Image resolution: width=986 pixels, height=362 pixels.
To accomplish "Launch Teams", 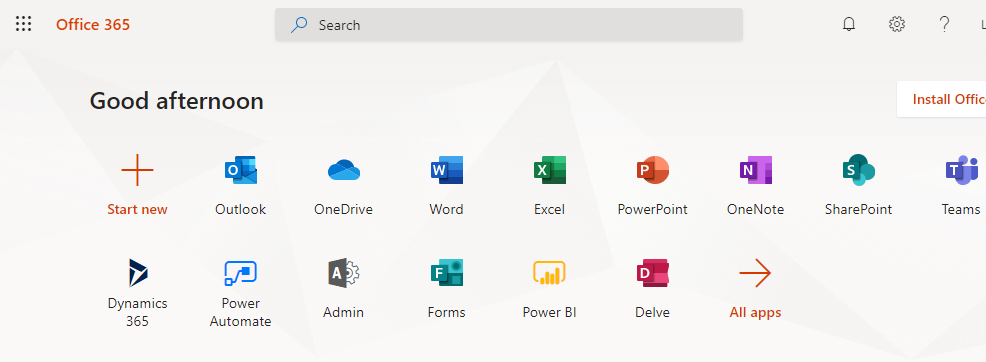I will (961, 170).
